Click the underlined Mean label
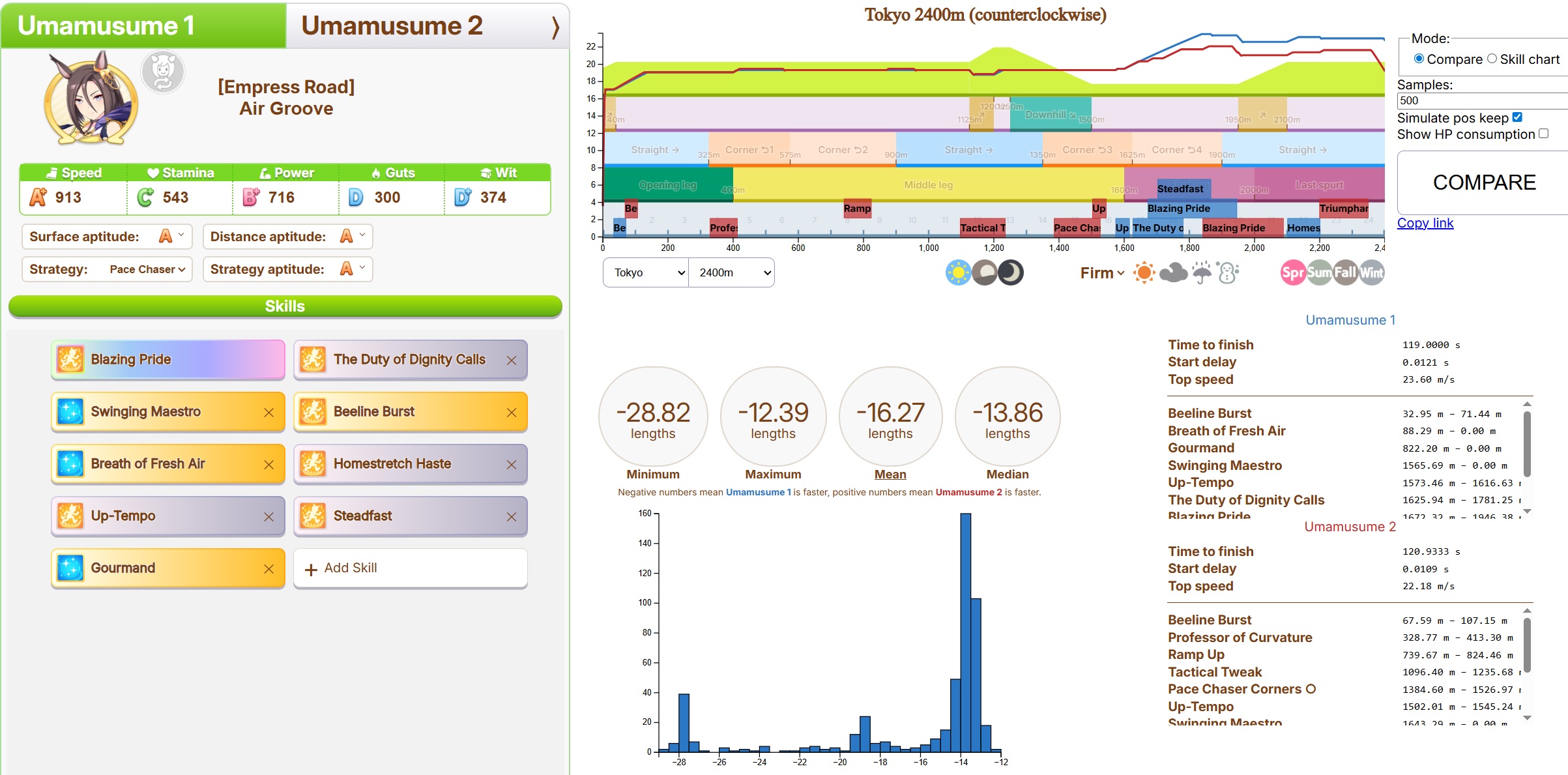The height and width of the screenshot is (775, 1568). coord(890,475)
